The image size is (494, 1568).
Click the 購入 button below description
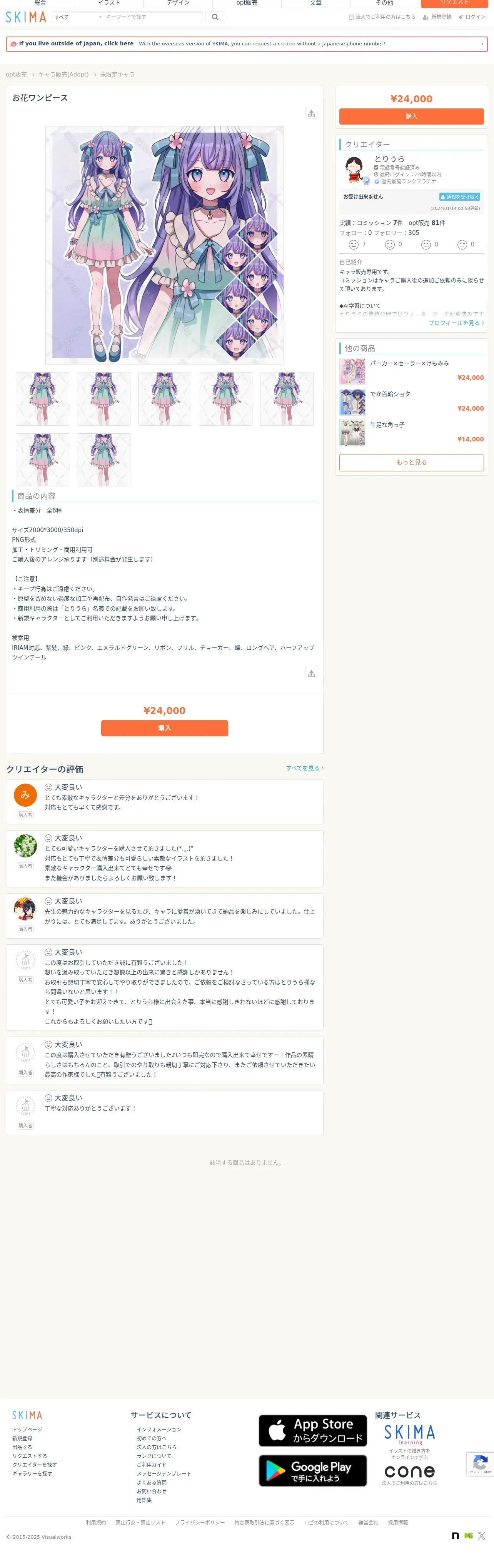click(x=164, y=728)
